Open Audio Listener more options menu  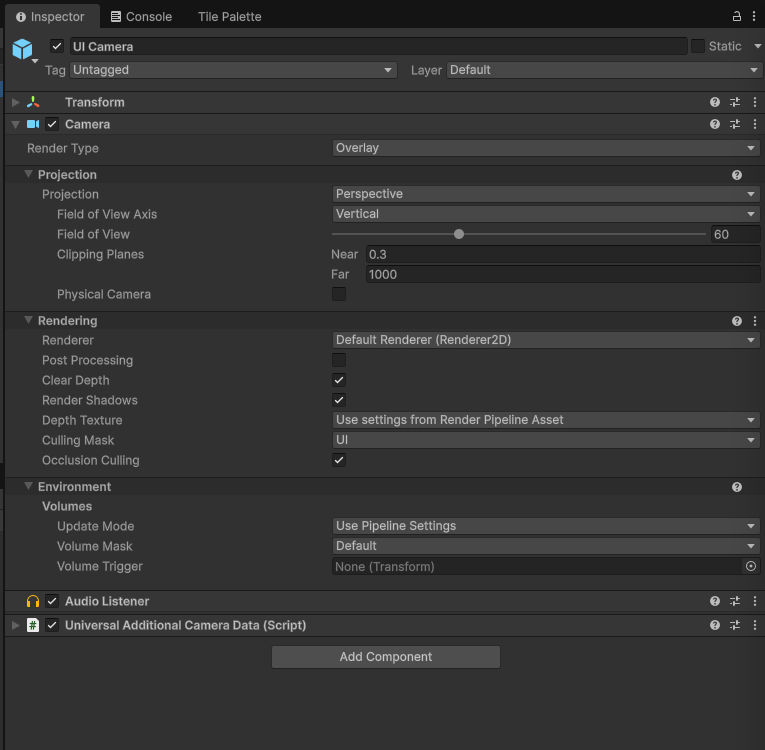click(x=755, y=602)
